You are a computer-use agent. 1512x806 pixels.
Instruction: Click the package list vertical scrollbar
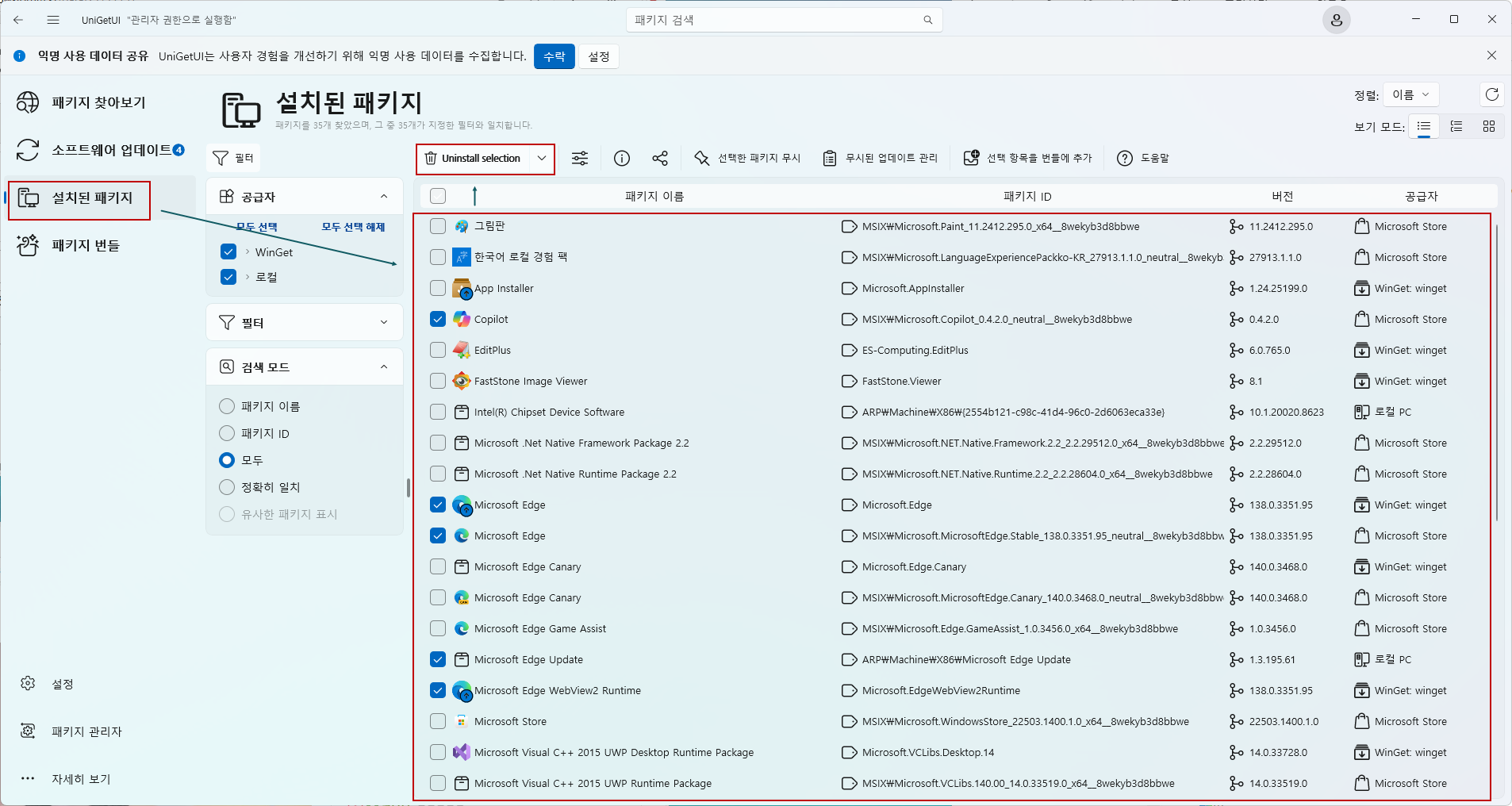[x=1497, y=373]
